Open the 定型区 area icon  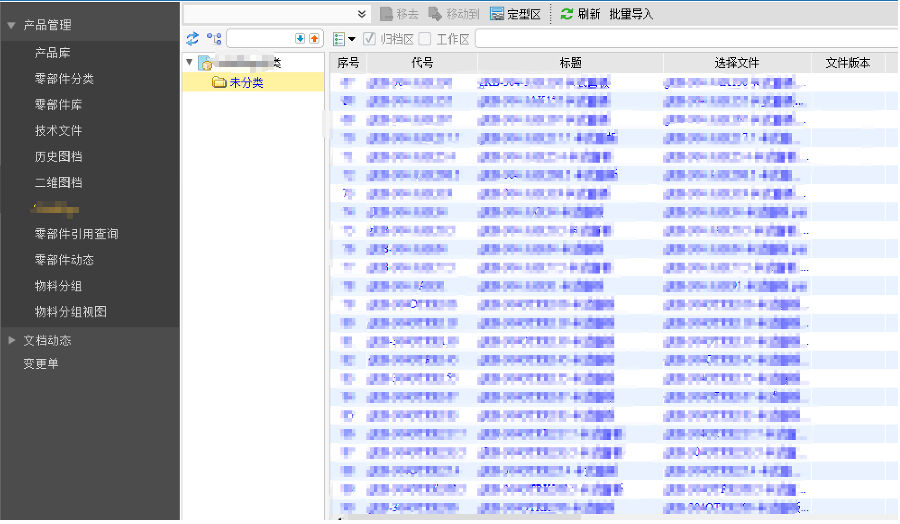click(x=497, y=14)
